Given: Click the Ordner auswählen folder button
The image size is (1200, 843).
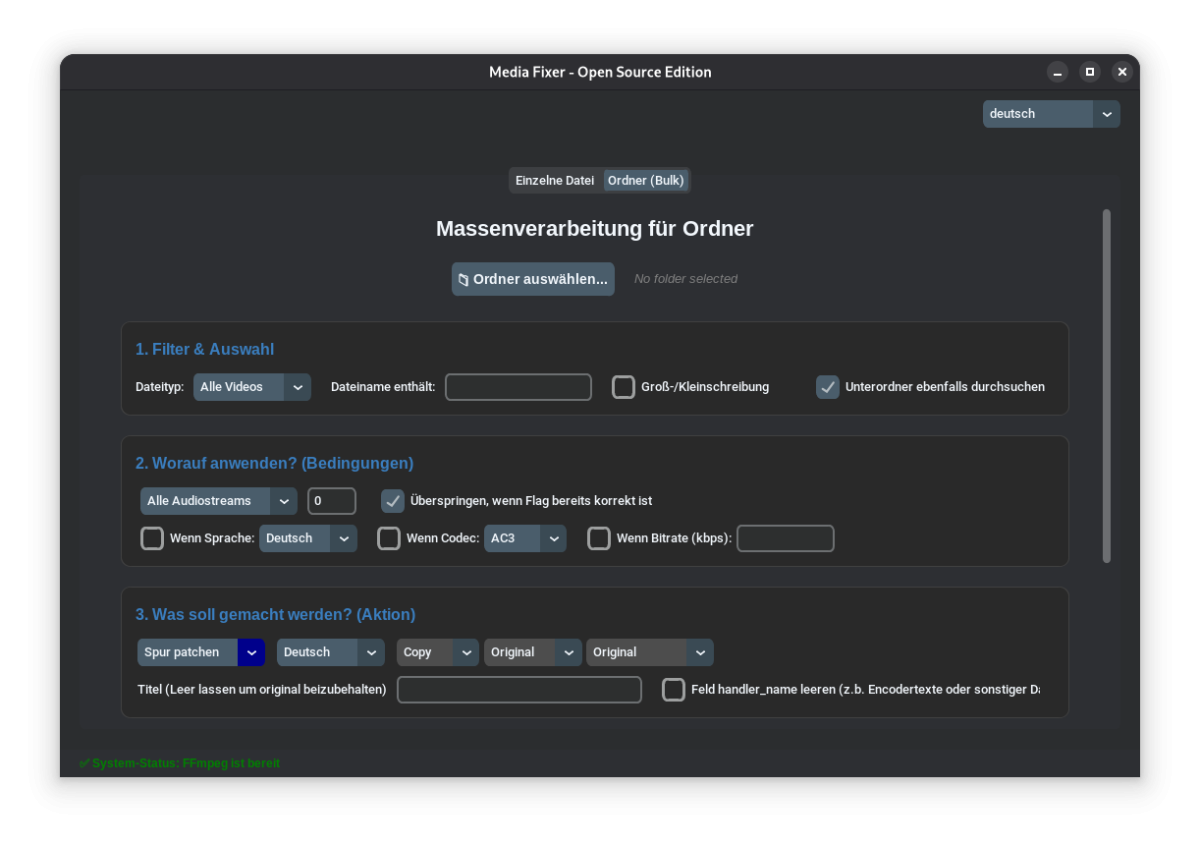Looking at the screenshot, I should coord(533,279).
